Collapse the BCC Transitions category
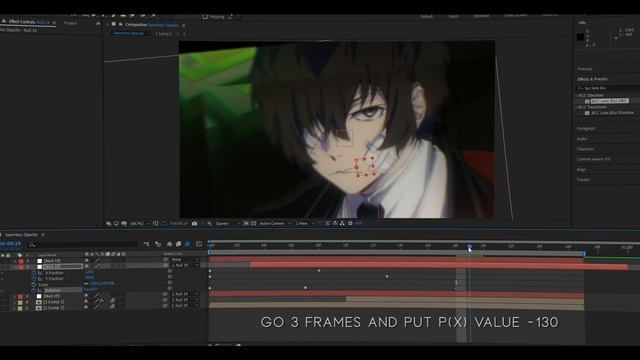Screen dimensions: 640x360 coord(577,107)
